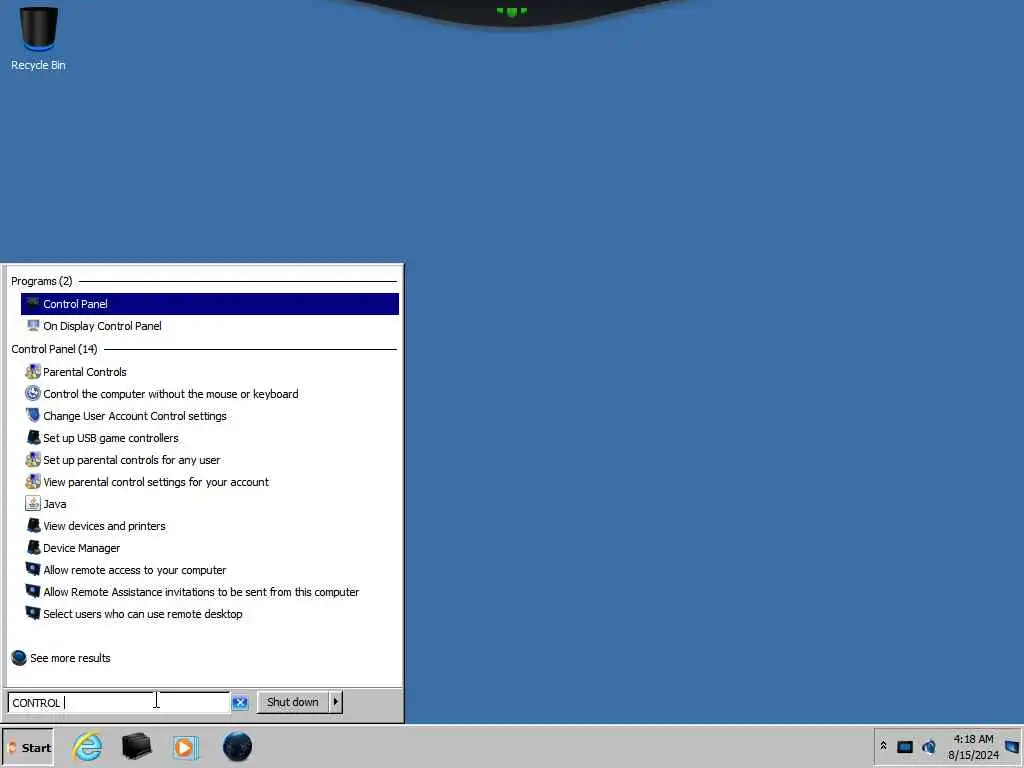Open View parental control settings for your account
The width and height of the screenshot is (1024, 768).
click(x=210, y=482)
